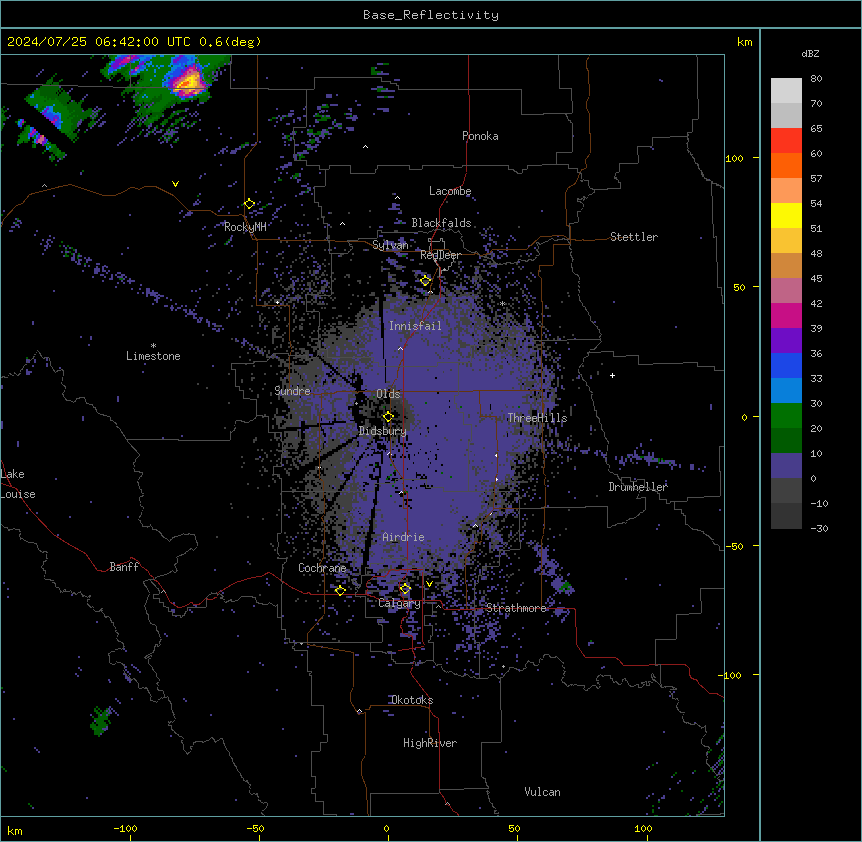The image size is (862, 842).
Task: Select the Blackfalds label on map
Action: pyautogui.click(x=441, y=223)
